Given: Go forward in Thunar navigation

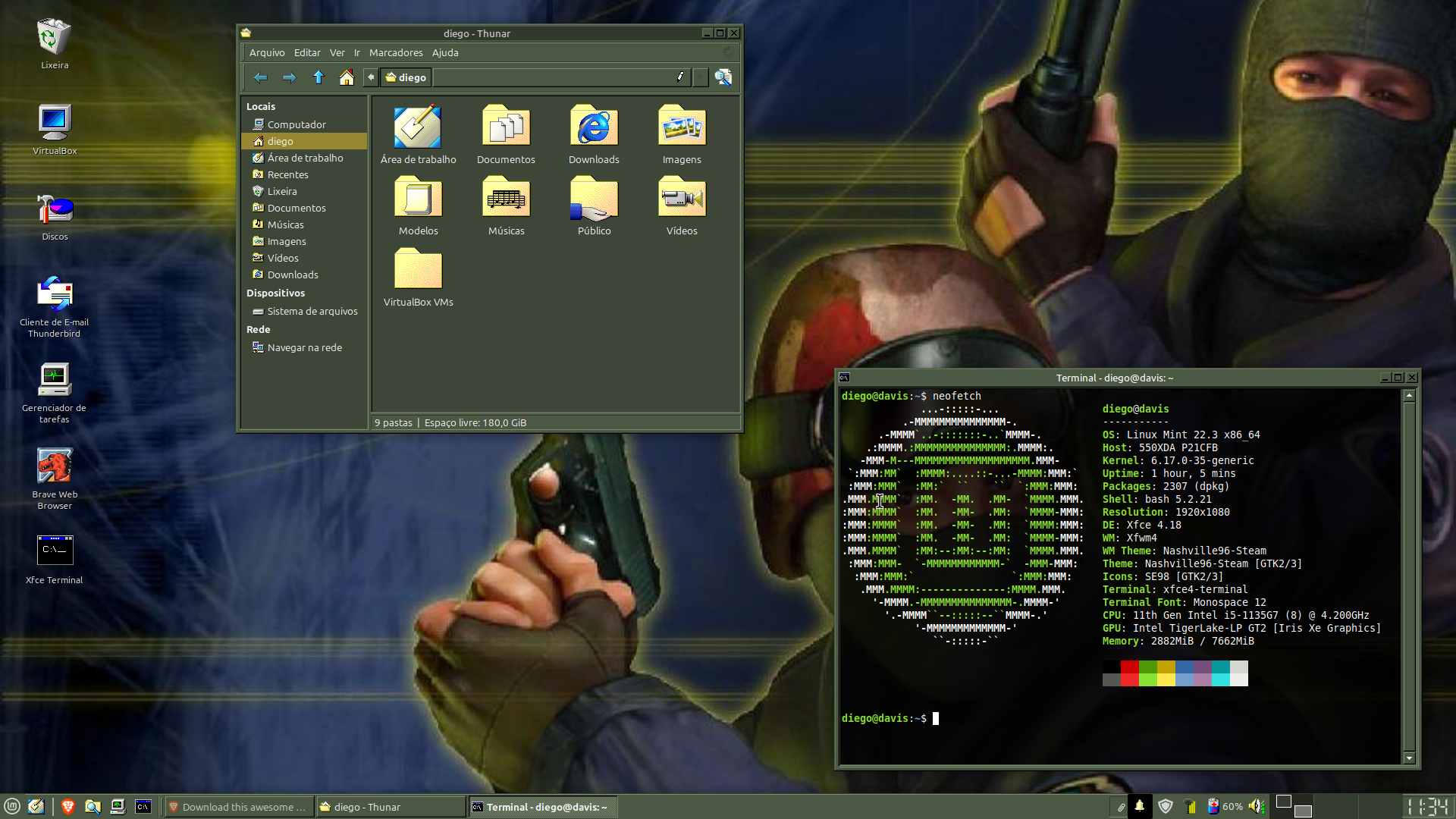Looking at the screenshot, I should (289, 77).
